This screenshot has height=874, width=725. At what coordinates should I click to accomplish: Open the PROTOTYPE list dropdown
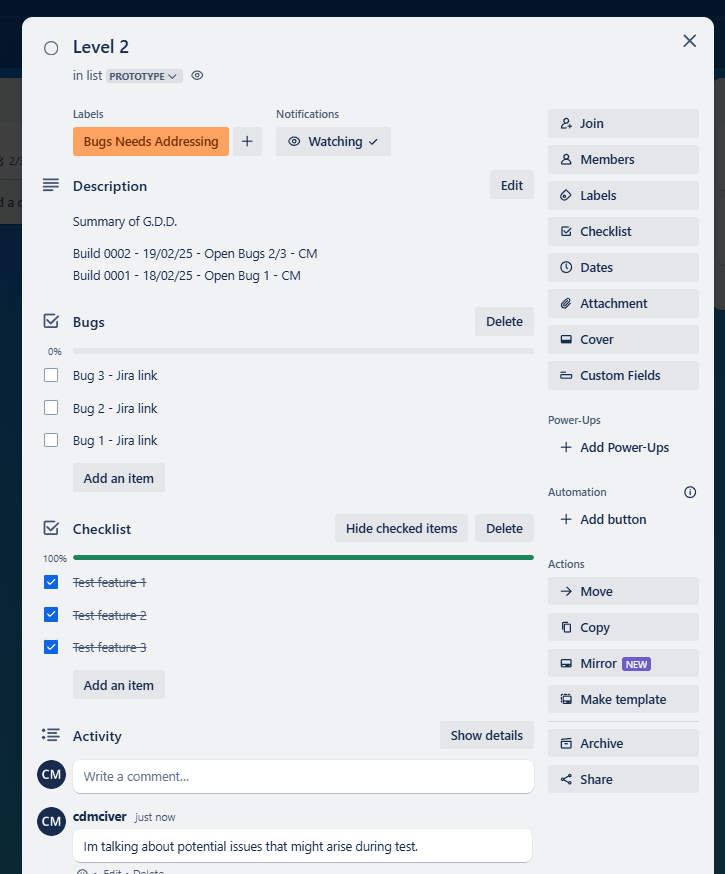(x=144, y=76)
